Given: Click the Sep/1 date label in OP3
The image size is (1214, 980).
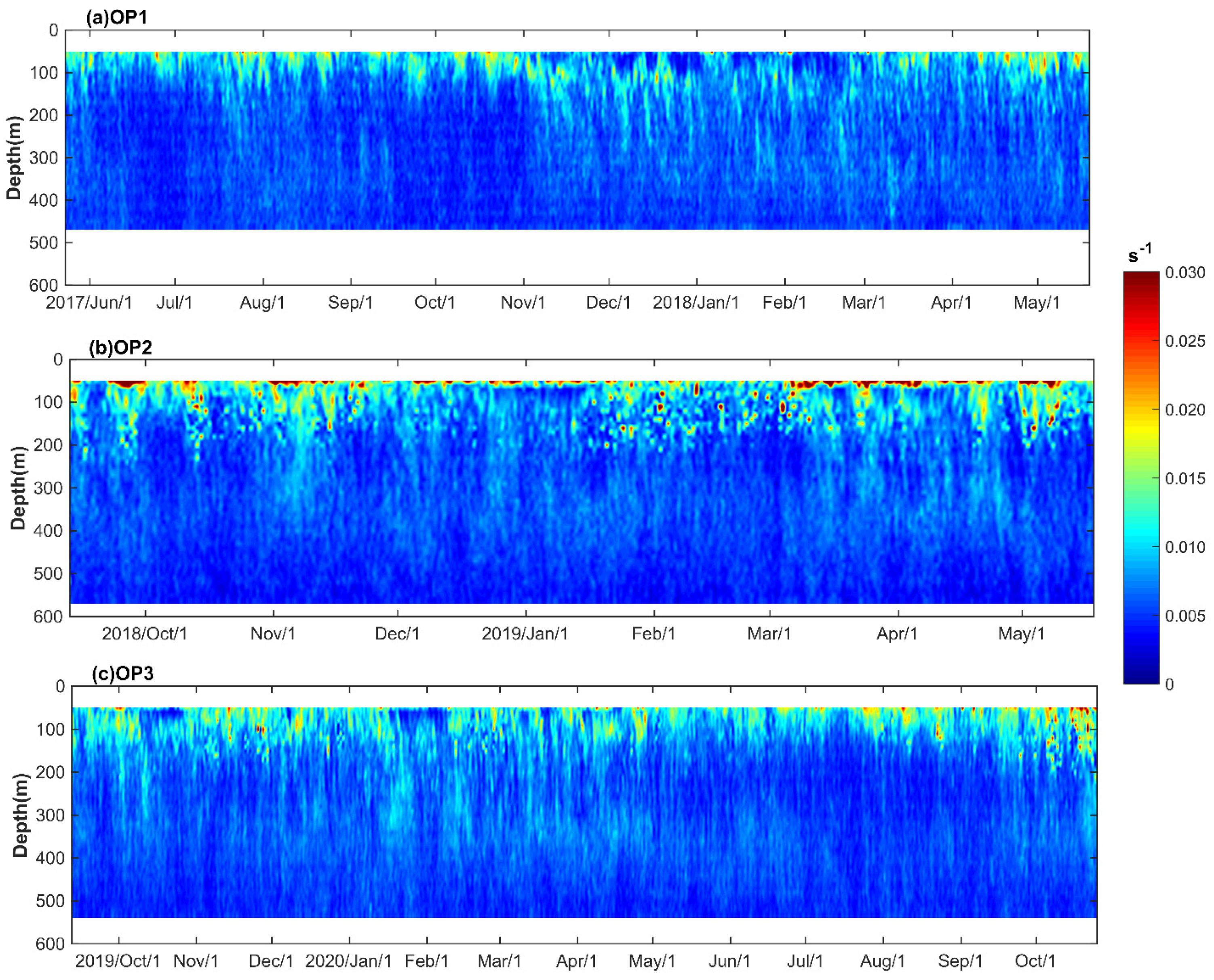Looking at the screenshot, I should pyautogui.click(x=960, y=961).
